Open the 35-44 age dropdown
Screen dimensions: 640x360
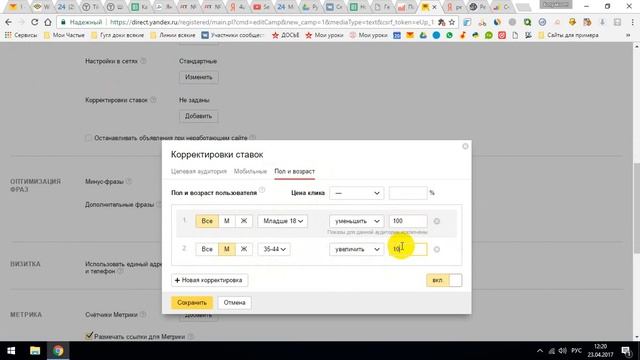pos(274,249)
